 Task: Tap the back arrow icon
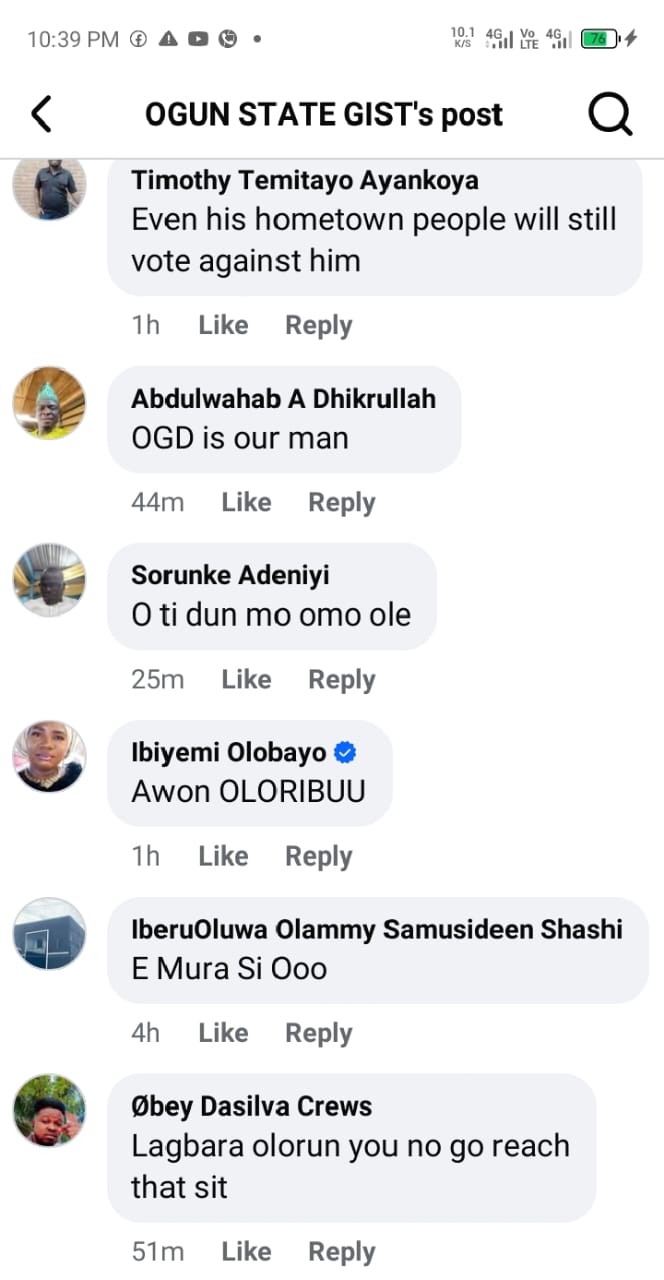(41, 114)
